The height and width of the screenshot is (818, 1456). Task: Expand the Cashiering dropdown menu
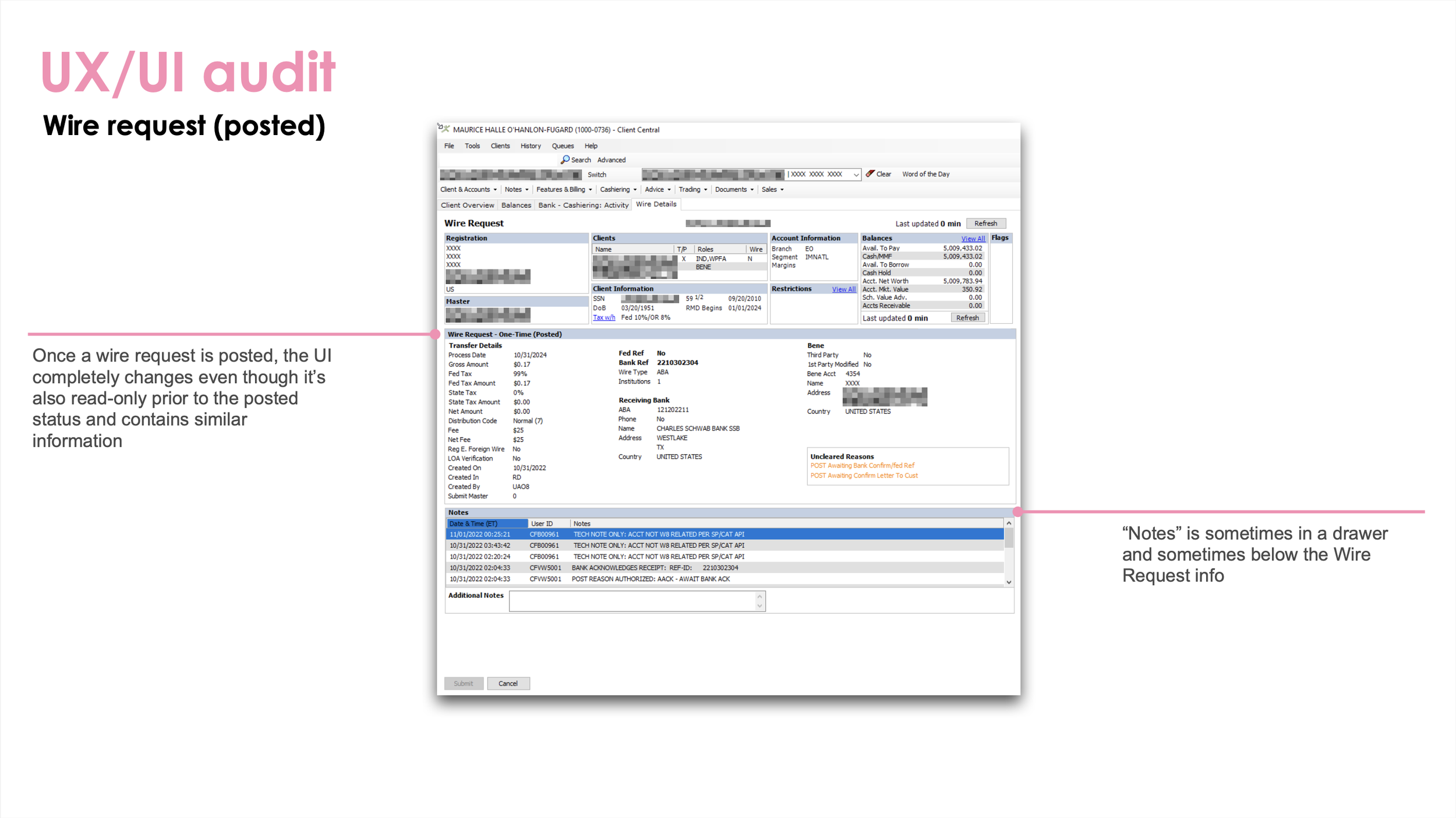coord(618,190)
